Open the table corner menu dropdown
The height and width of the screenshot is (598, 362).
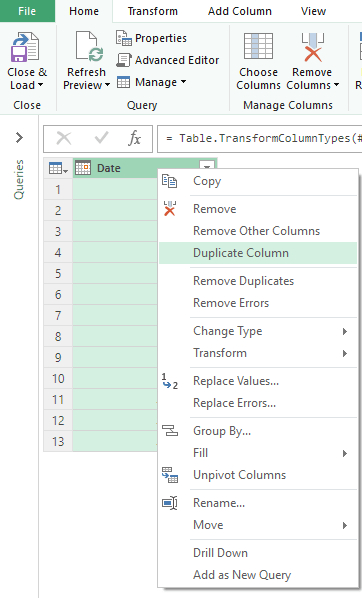58,168
